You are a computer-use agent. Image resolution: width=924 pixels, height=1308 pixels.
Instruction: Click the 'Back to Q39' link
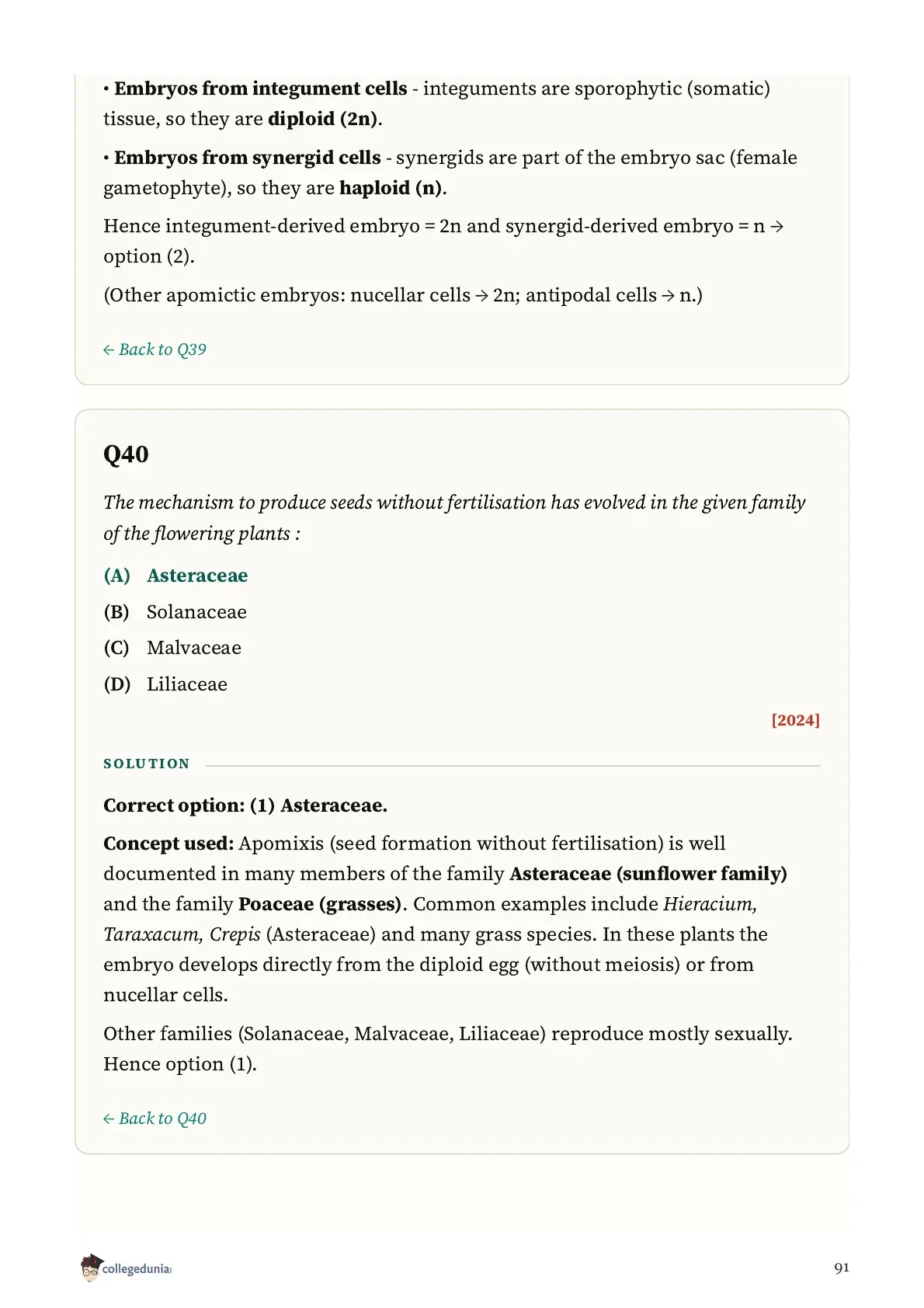pos(155,350)
